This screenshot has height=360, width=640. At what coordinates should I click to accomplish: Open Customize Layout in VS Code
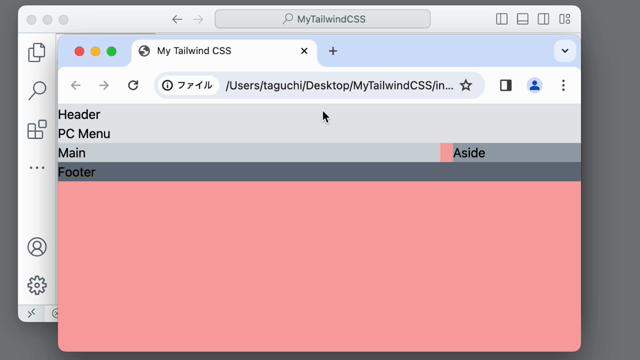pos(564,19)
